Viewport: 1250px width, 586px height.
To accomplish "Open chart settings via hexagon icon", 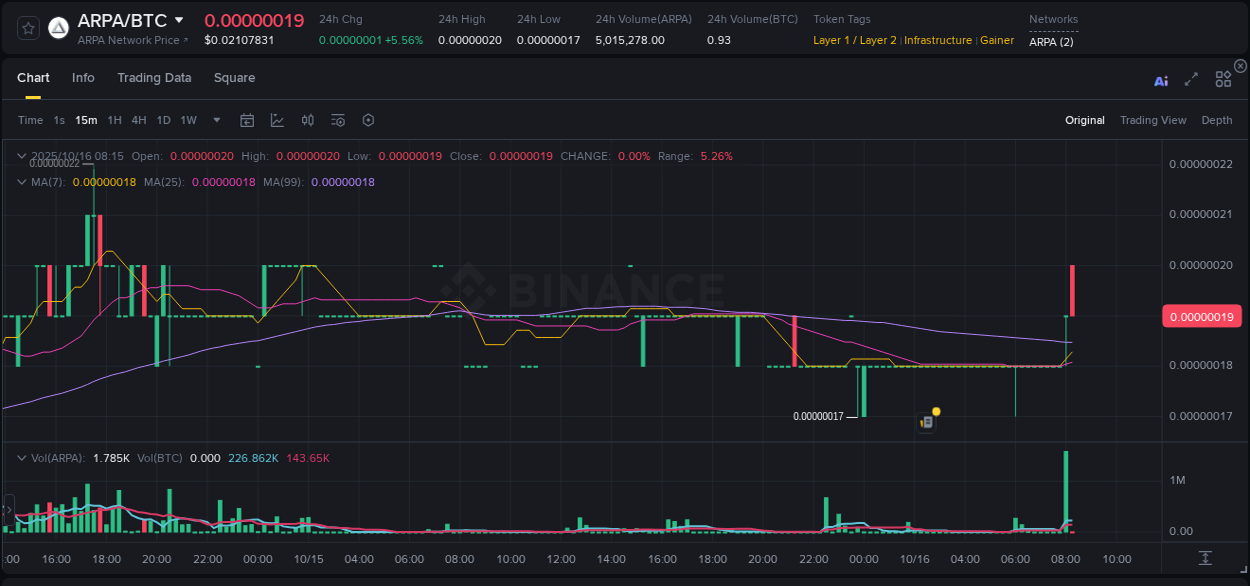I will 368,120.
